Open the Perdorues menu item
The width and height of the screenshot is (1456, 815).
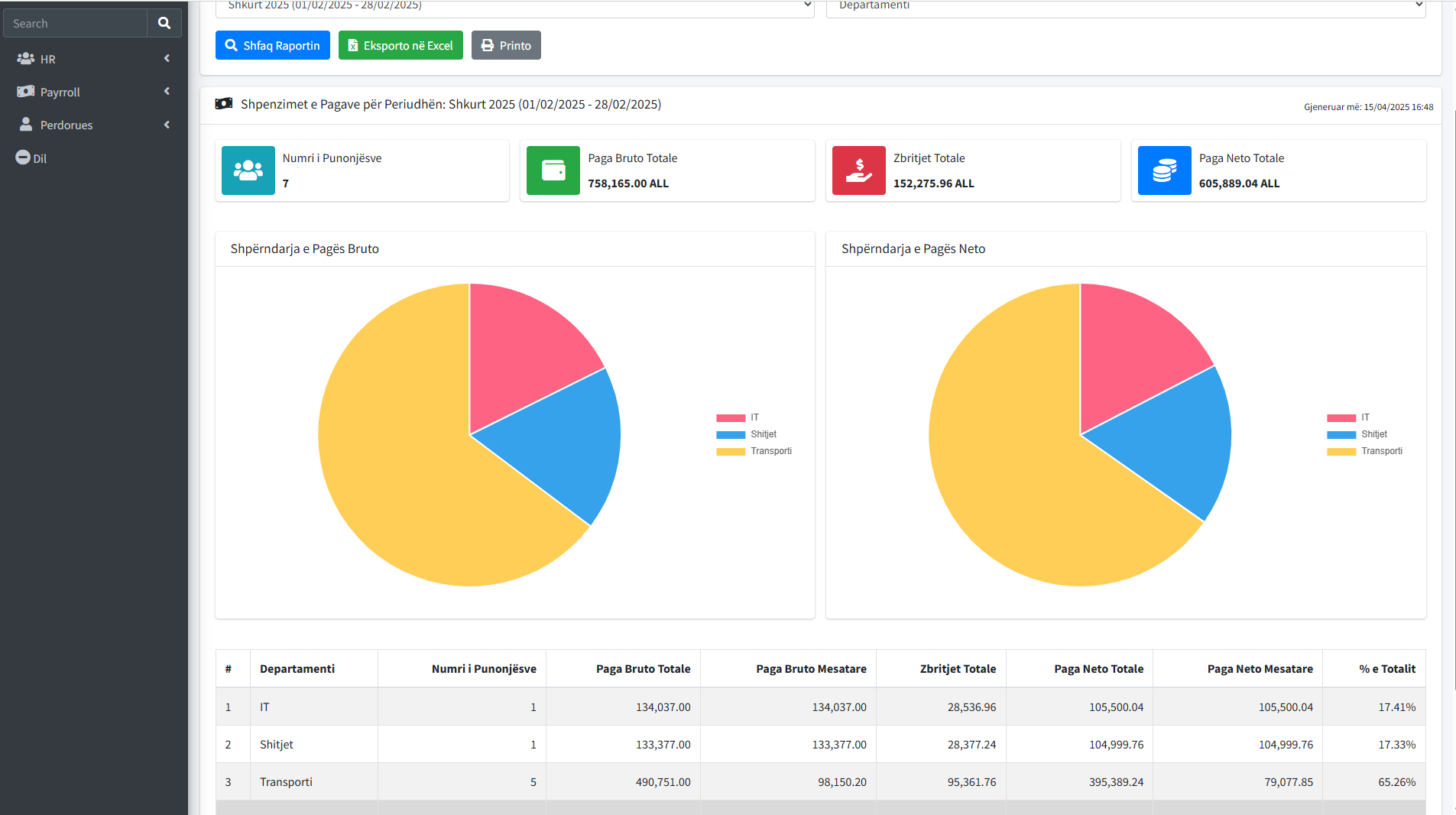click(66, 125)
